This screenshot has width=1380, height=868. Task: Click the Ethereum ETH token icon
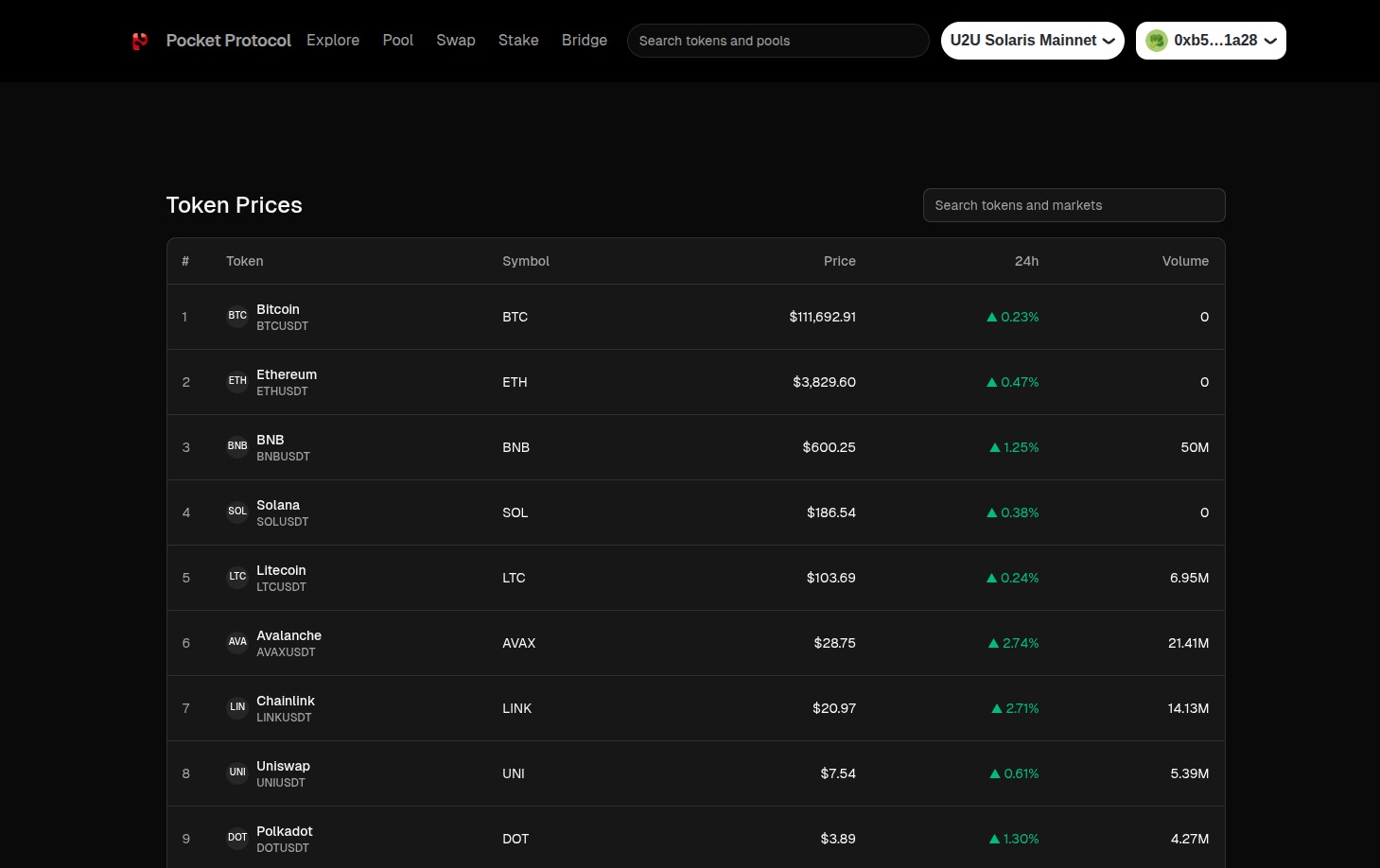237,381
